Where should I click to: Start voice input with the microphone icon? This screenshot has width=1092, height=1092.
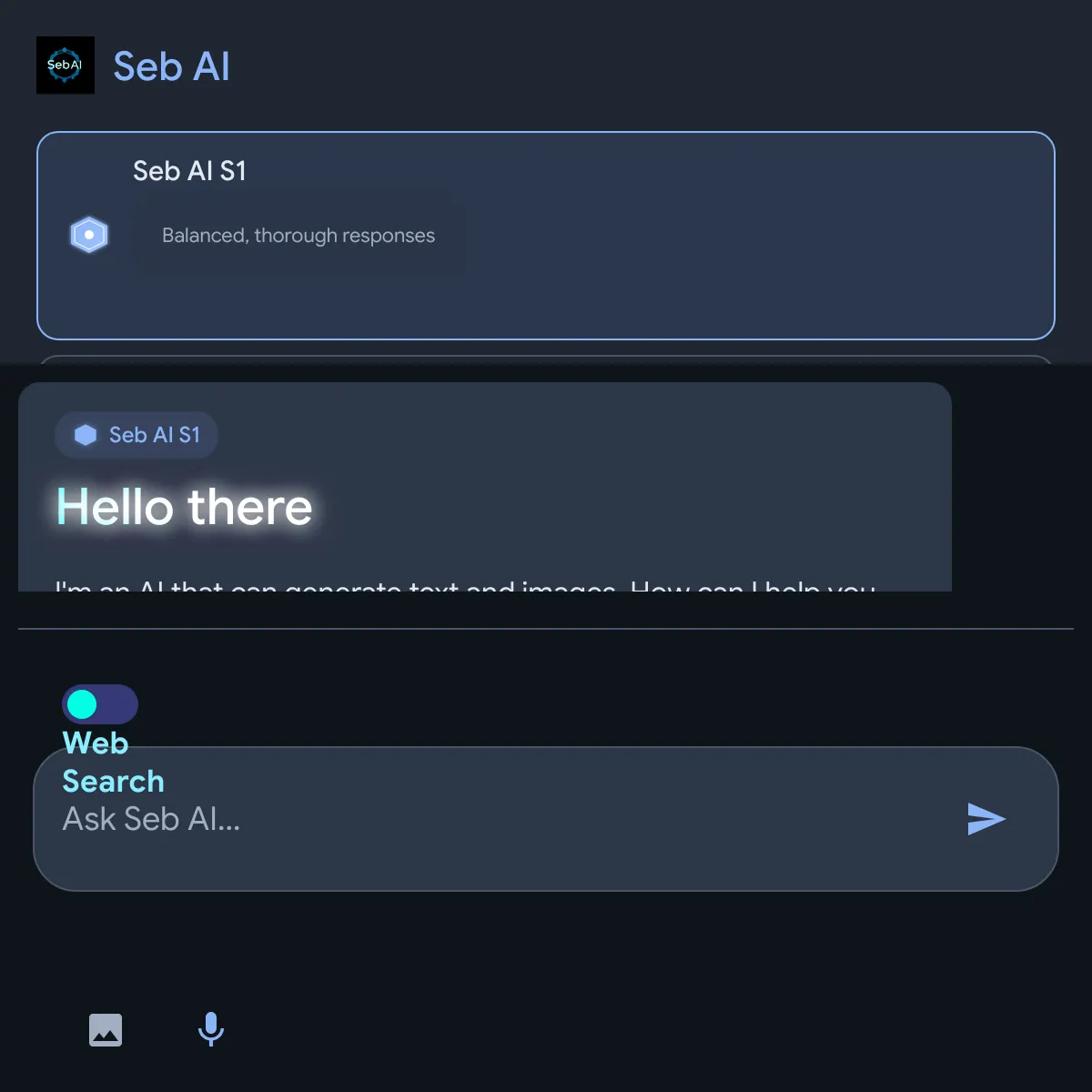pyautogui.click(x=211, y=1029)
